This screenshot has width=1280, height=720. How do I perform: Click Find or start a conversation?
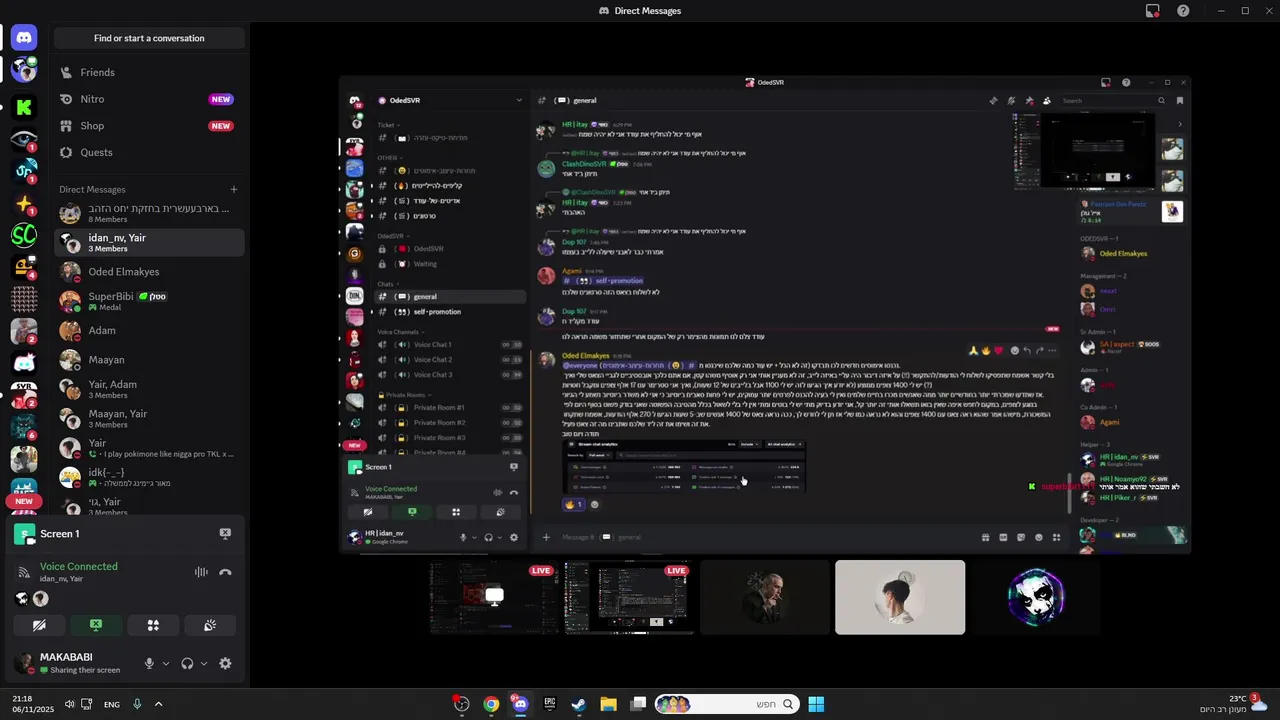[x=149, y=38]
